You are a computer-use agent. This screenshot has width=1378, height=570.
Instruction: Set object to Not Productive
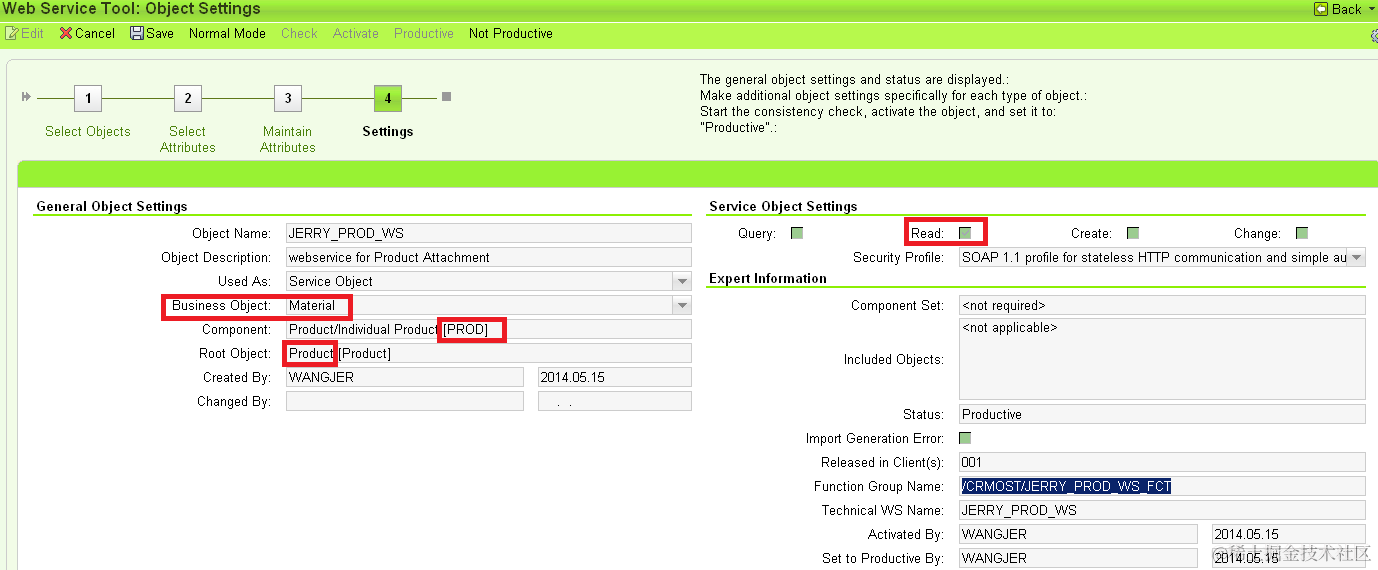(x=510, y=33)
